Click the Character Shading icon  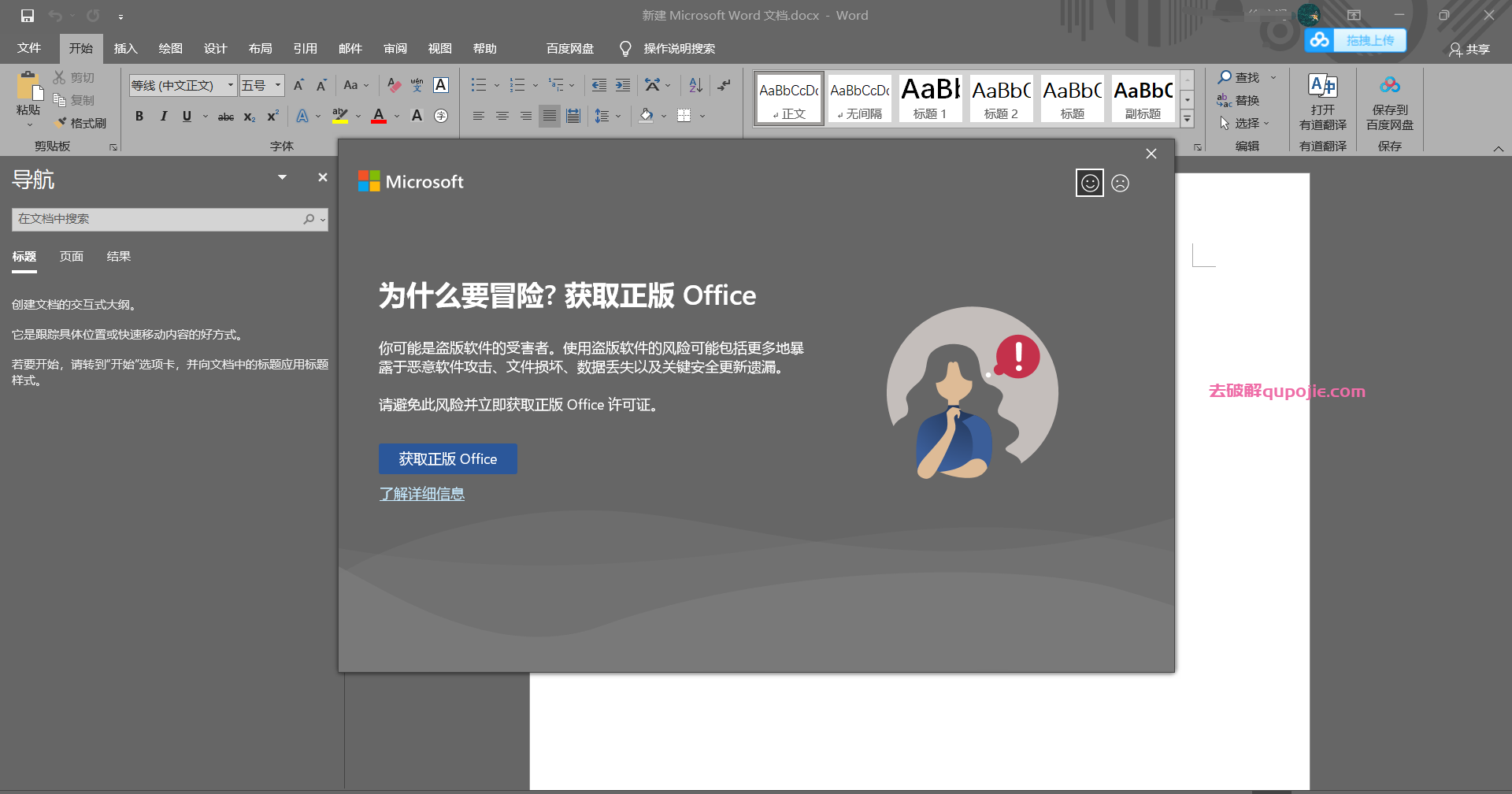pyautogui.click(x=417, y=116)
